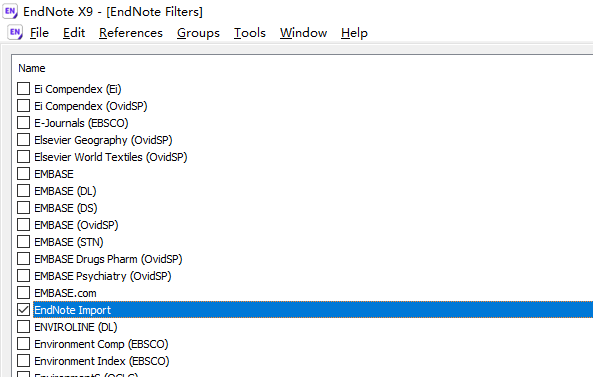Open the Tools menu
593x377 pixels.
click(x=250, y=33)
